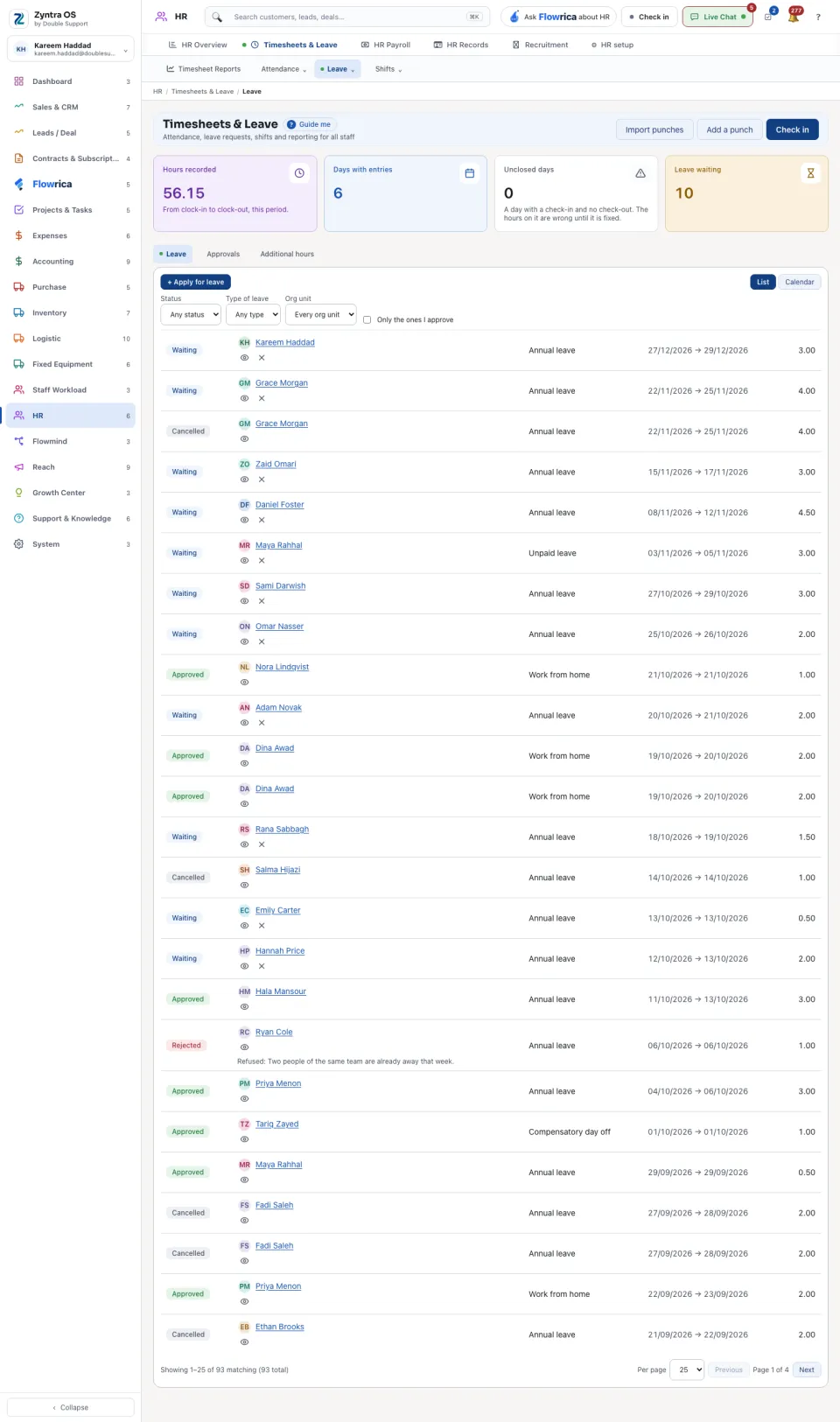The height and width of the screenshot is (1422, 840).
Task: Cancel Daniel Foster's leave with the X icon
Action: tap(262, 520)
